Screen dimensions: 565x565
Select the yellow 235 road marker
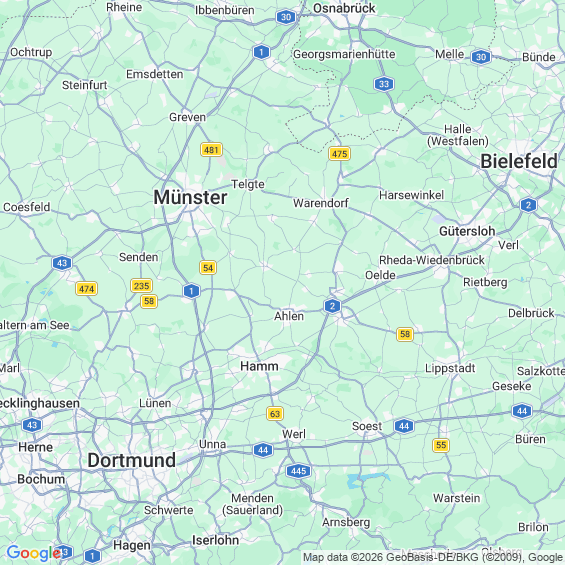pyautogui.click(x=141, y=286)
